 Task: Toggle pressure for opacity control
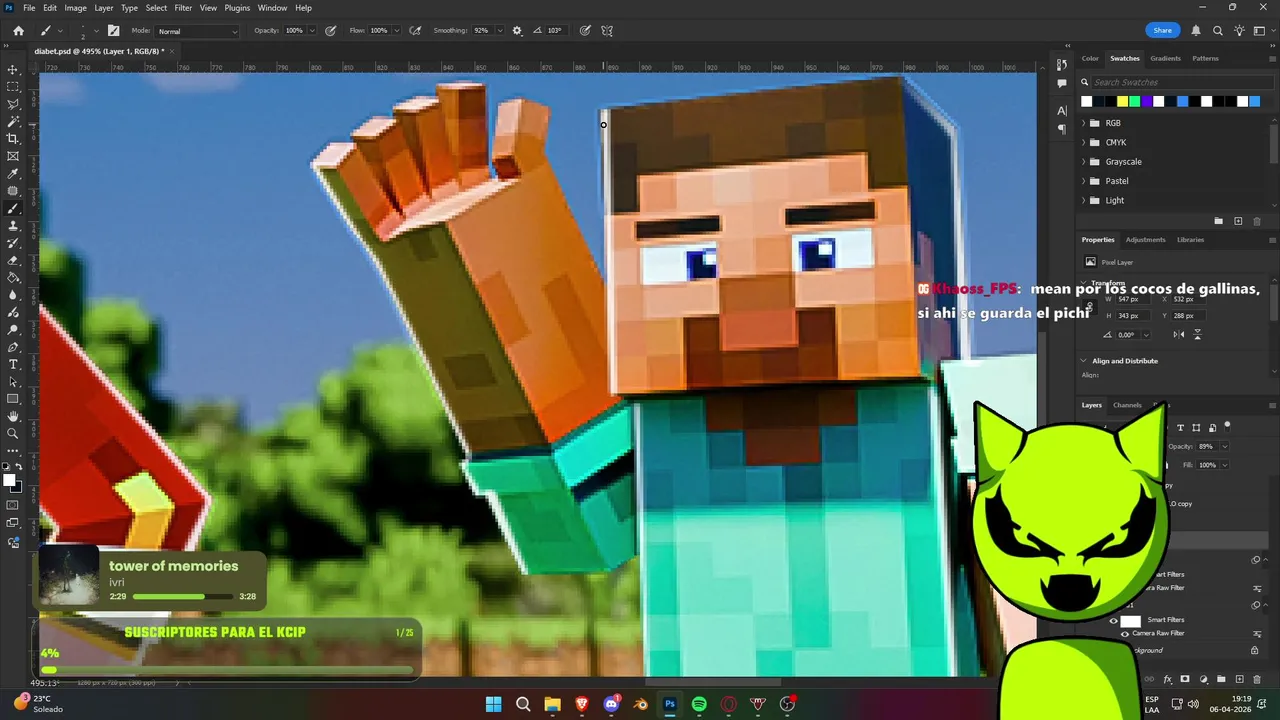(x=331, y=31)
